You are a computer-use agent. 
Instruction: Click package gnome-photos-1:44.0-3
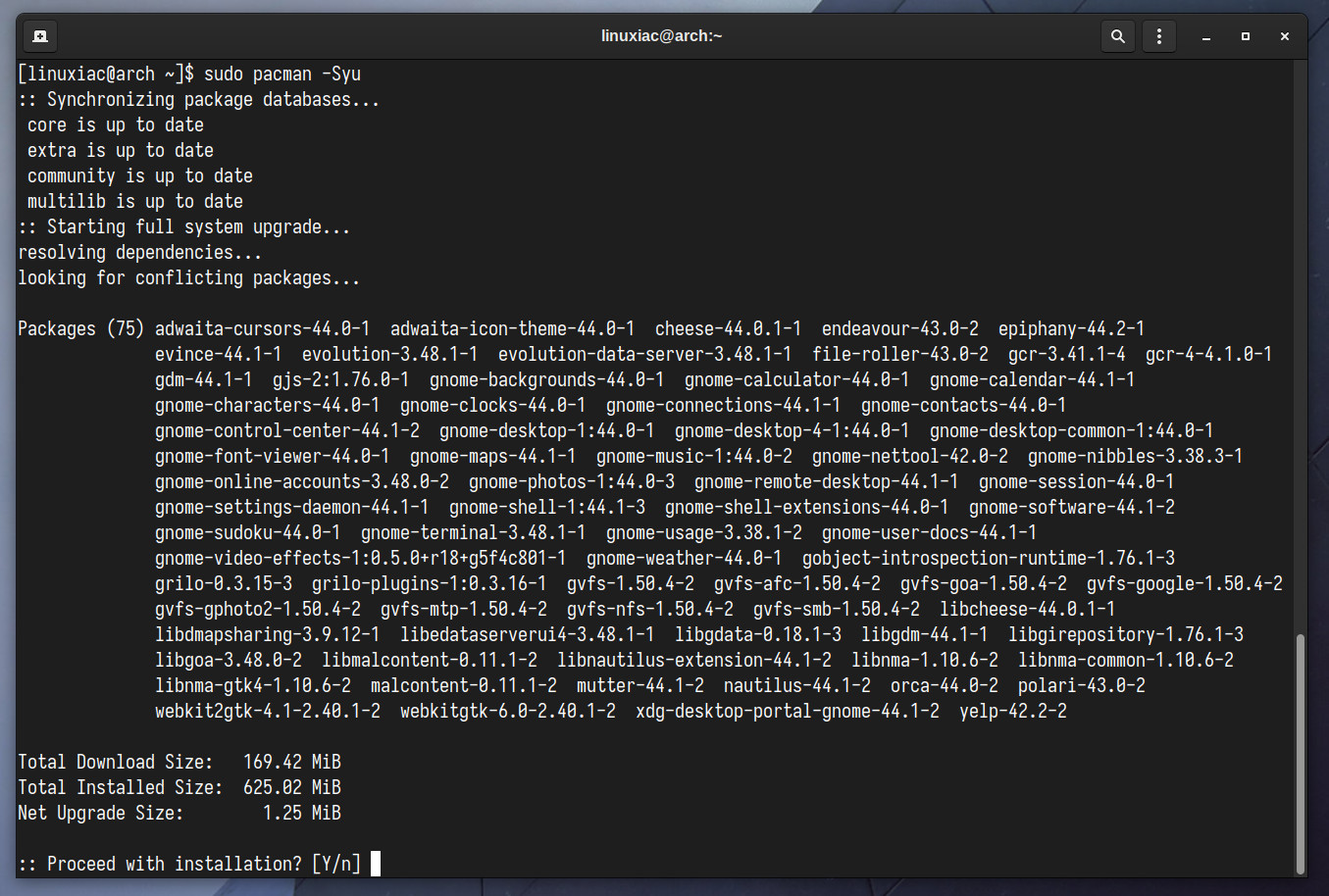[572, 482]
